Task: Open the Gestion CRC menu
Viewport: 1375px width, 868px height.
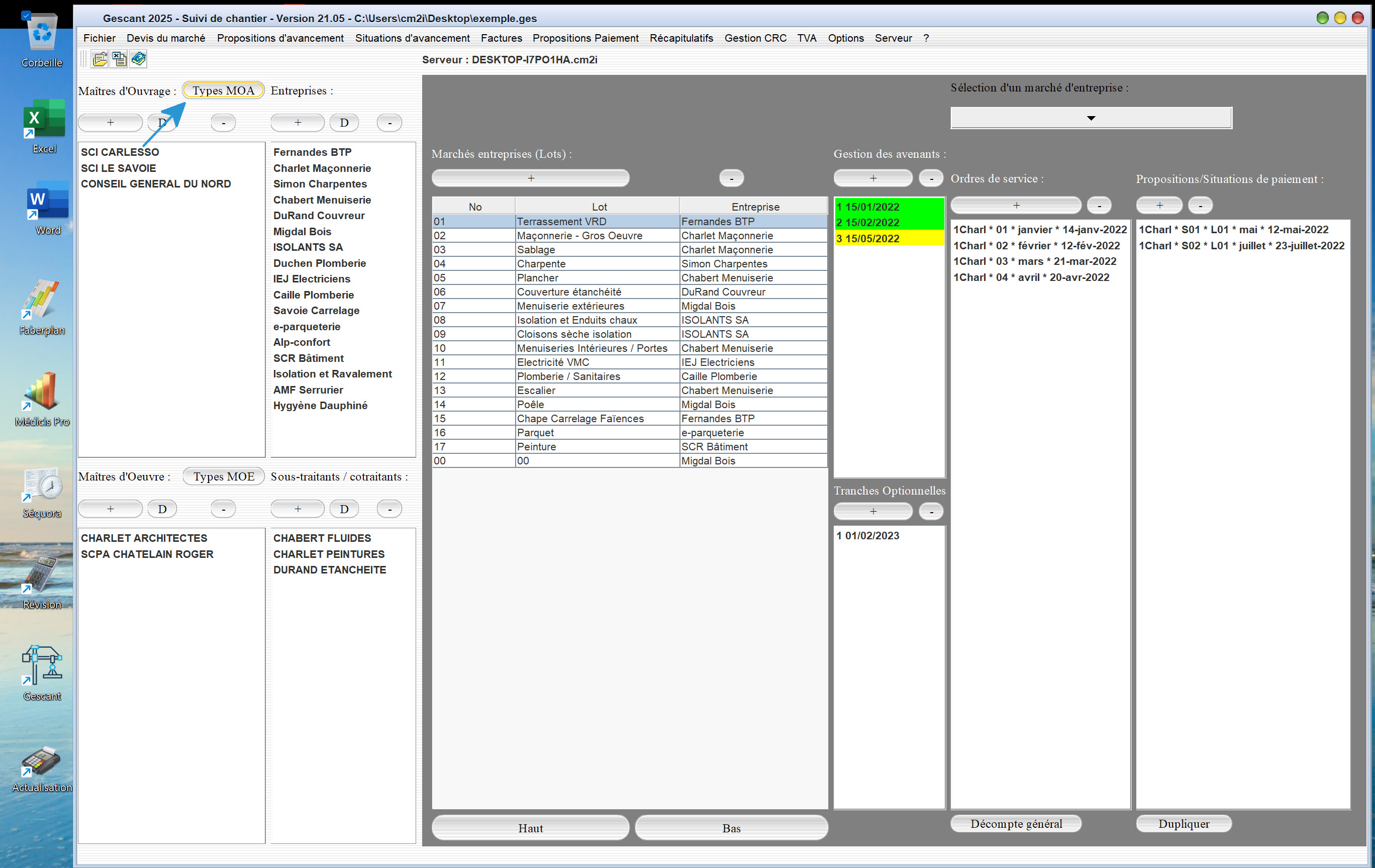Action: pyautogui.click(x=755, y=38)
